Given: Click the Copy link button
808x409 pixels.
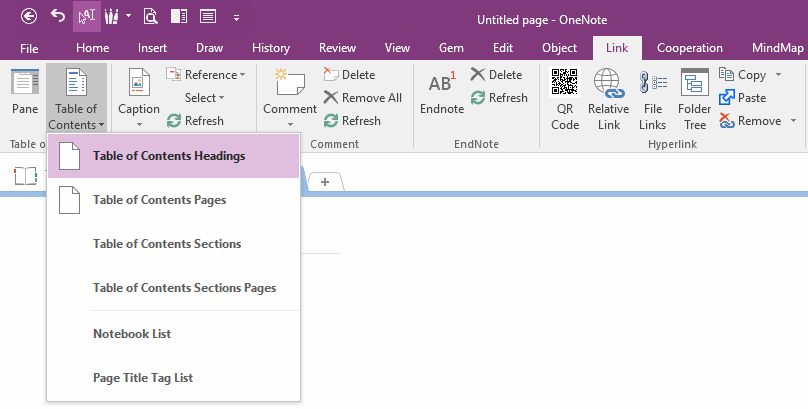Looking at the screenshot, I should pyautogui.click(x=743, y=75).
